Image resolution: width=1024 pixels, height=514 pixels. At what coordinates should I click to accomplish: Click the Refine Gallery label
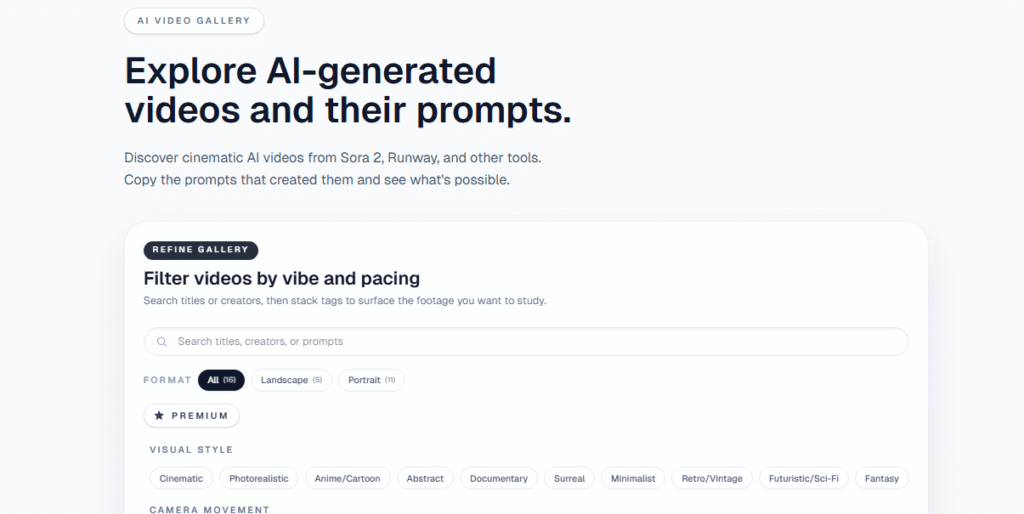pos(201,251)
